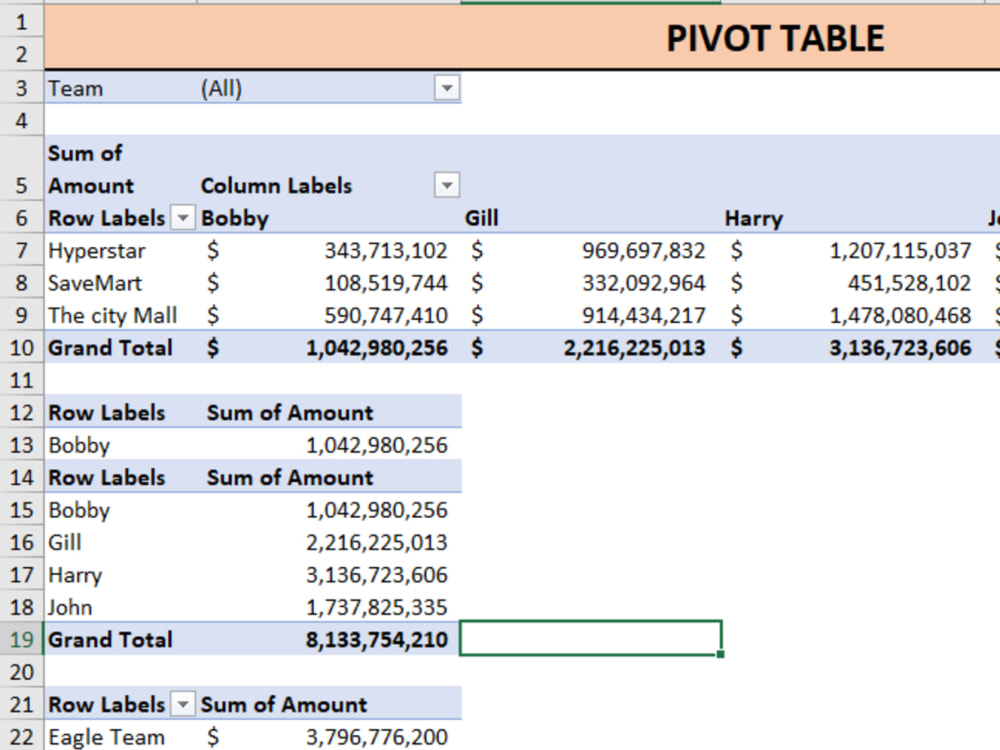Click the fill handle of the selected cell

[721, 654]
